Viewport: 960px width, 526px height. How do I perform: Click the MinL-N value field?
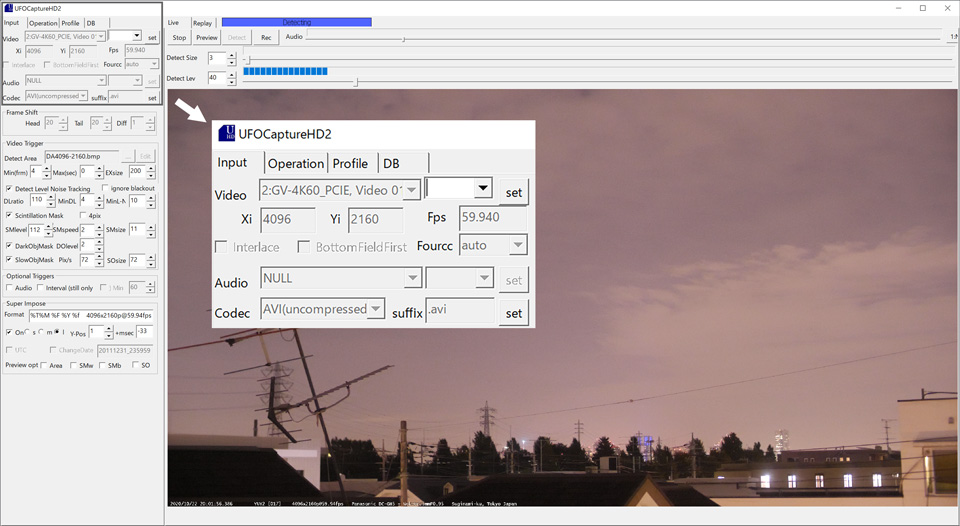[x=137, y=200]
